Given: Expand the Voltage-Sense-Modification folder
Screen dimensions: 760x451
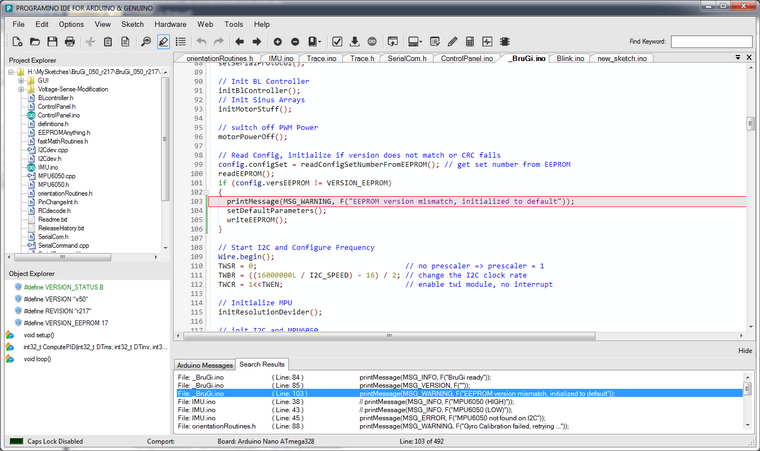Looking at the screenshot, I should pos(21,89).
